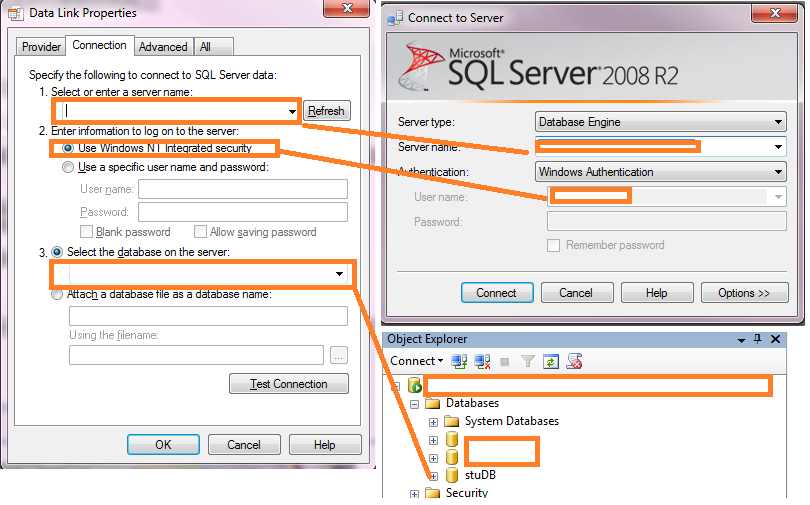Open the database selection dropdown
The width and height of the screenshot is (810, 505).
(339, 274)
